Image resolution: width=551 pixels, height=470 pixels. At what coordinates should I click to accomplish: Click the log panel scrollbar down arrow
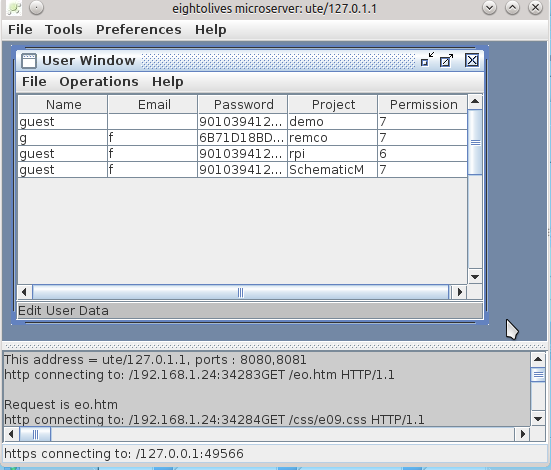pos(538,419)
